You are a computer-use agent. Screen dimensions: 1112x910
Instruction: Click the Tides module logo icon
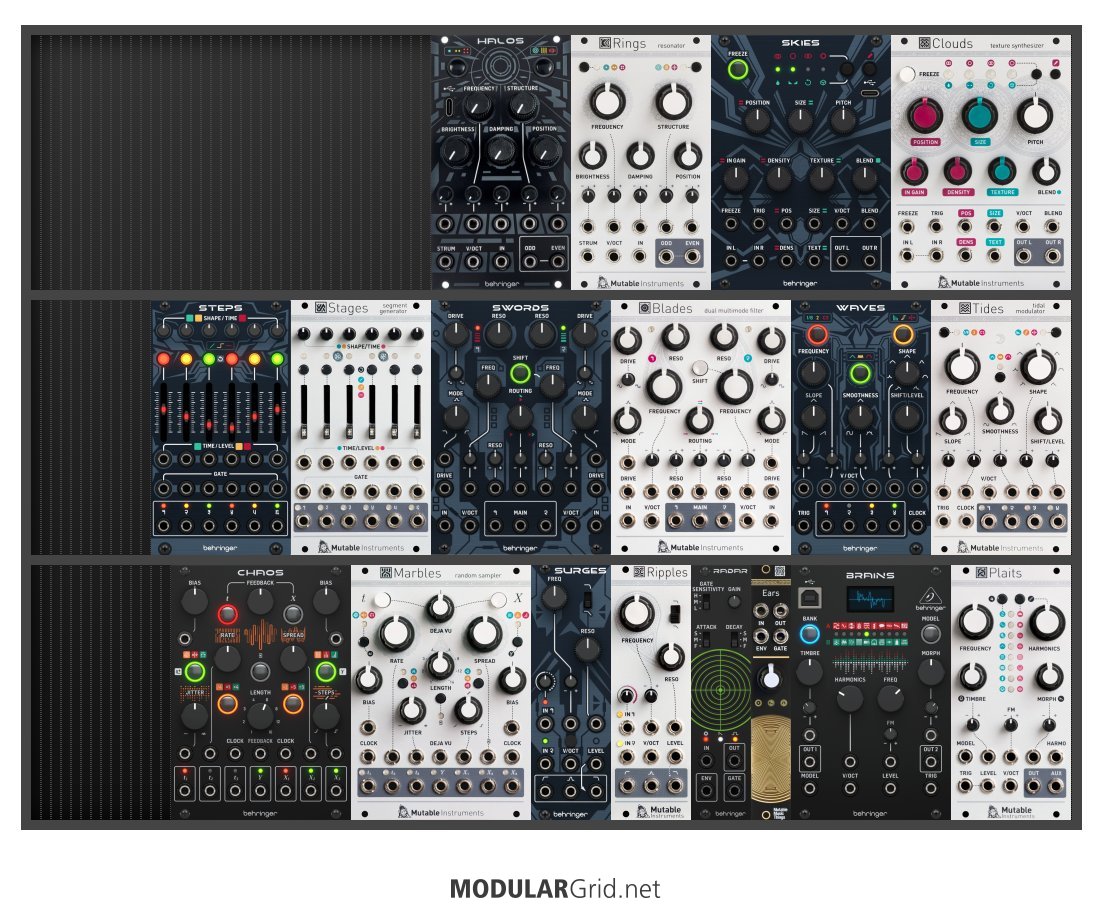[964, 308]
